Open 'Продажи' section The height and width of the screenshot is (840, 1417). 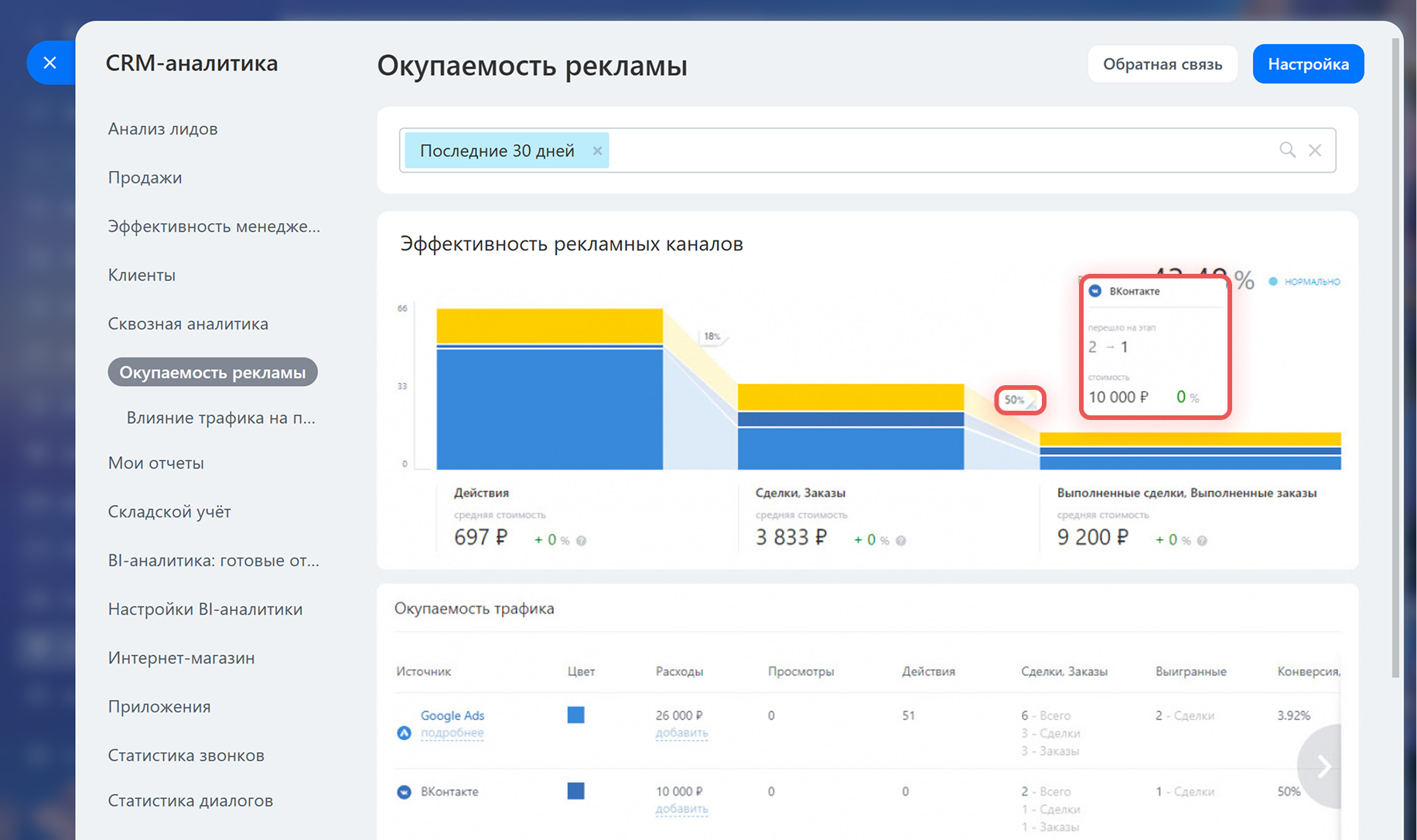coord(145,178)
